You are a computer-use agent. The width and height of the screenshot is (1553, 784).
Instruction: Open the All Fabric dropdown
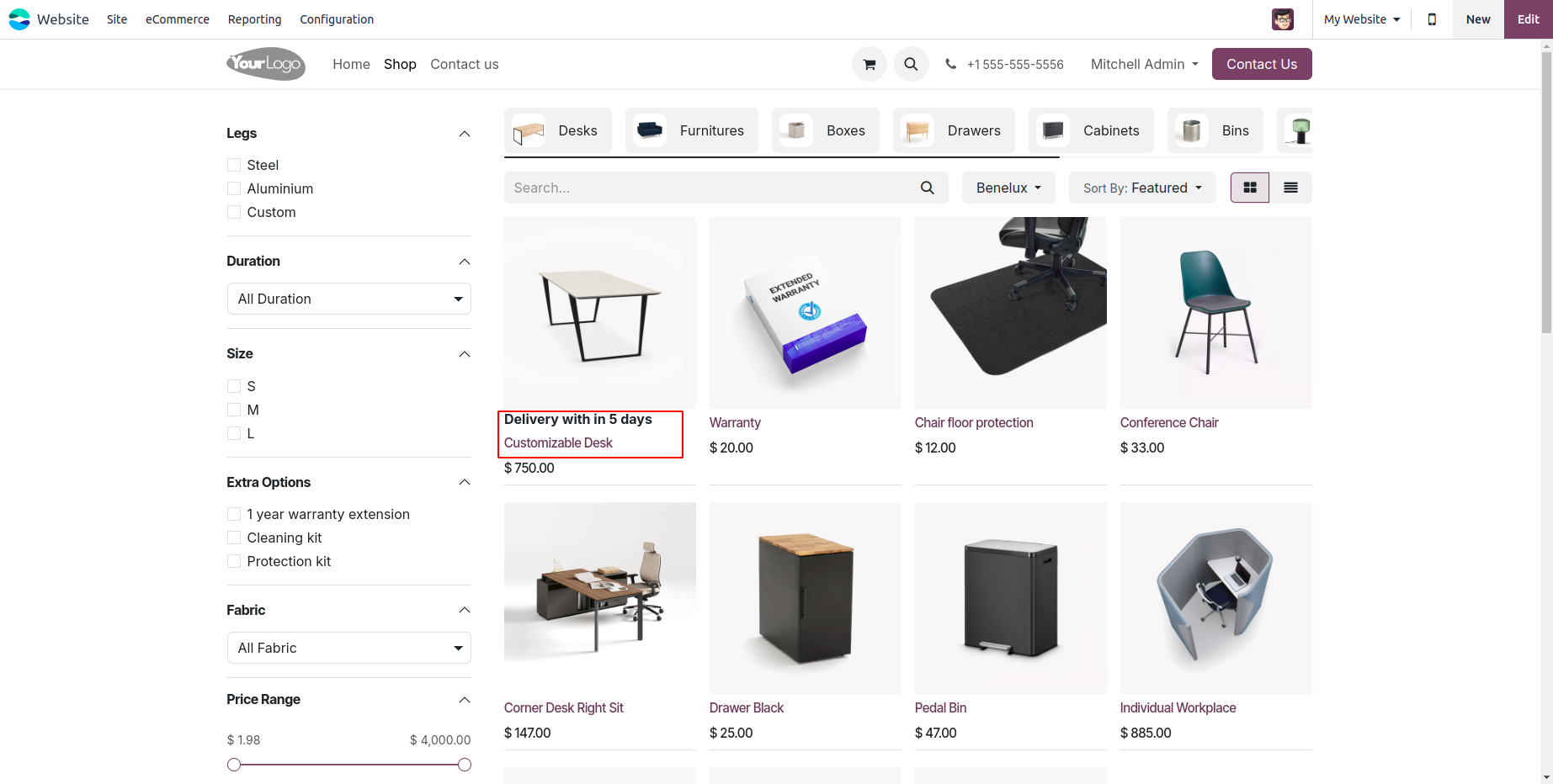[x=349, y=648]
